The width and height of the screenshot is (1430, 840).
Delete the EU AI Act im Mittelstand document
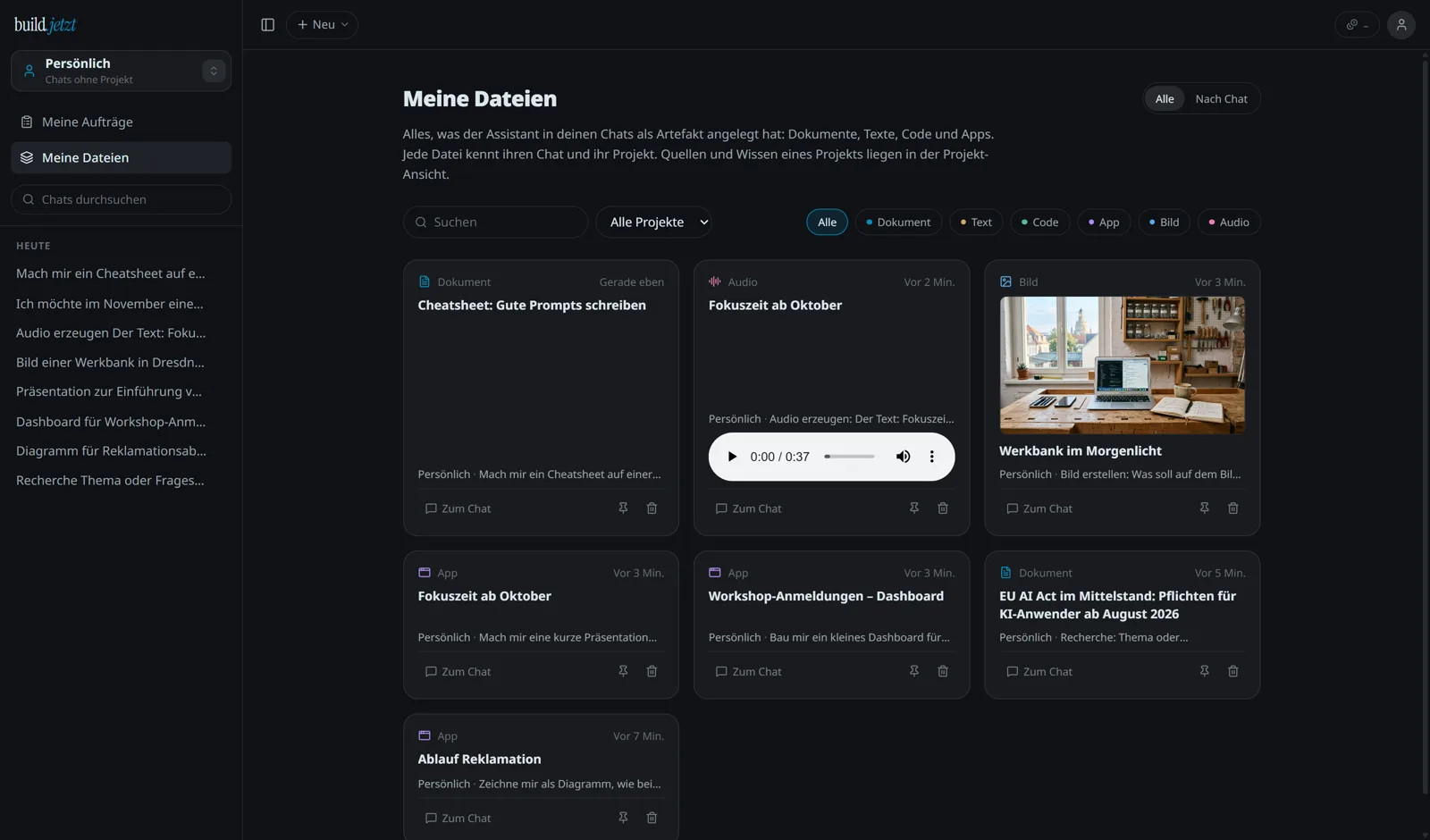click(1232, 671)
